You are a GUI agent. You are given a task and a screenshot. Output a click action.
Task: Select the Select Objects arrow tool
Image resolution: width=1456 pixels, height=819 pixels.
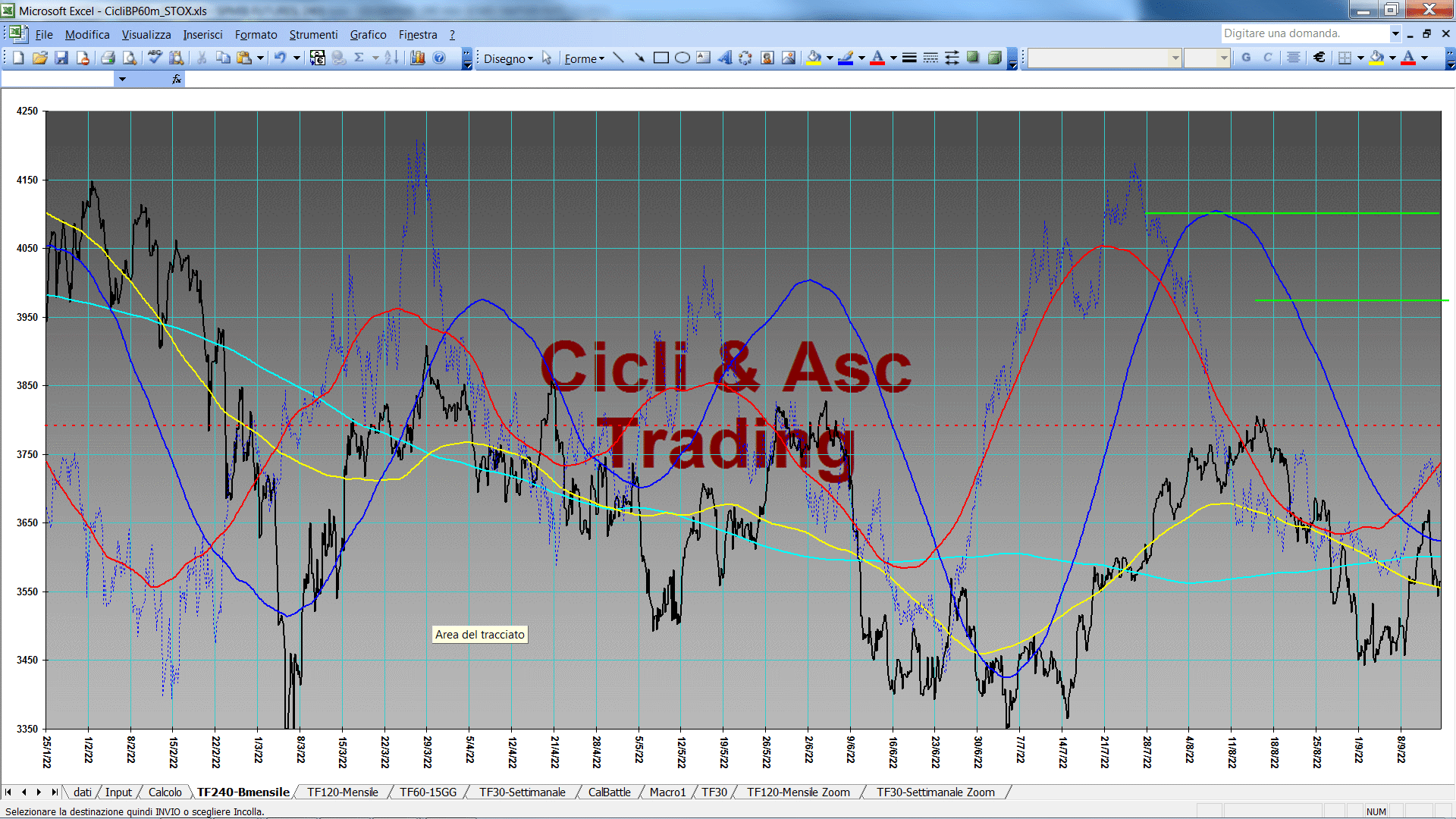click(x=547, y=58)
